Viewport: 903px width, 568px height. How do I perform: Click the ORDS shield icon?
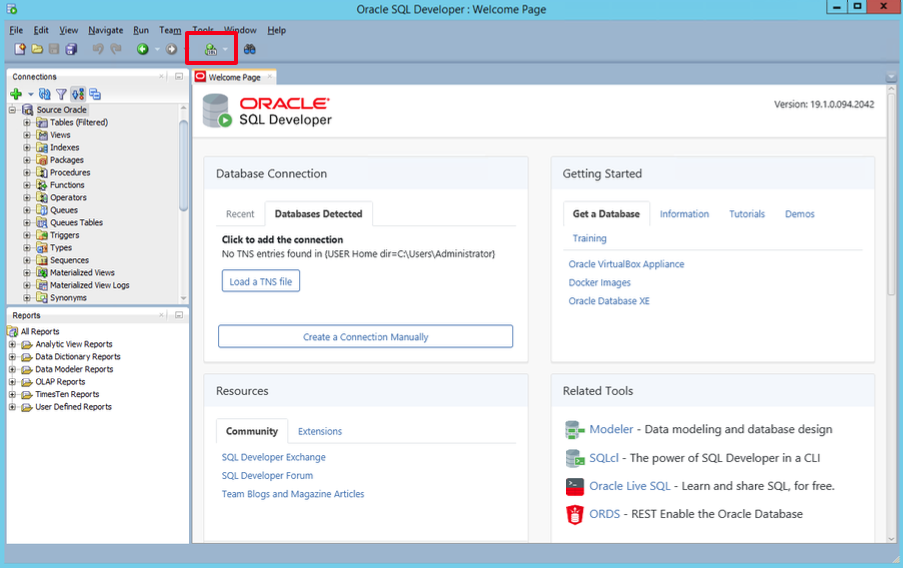pos(574,514)
